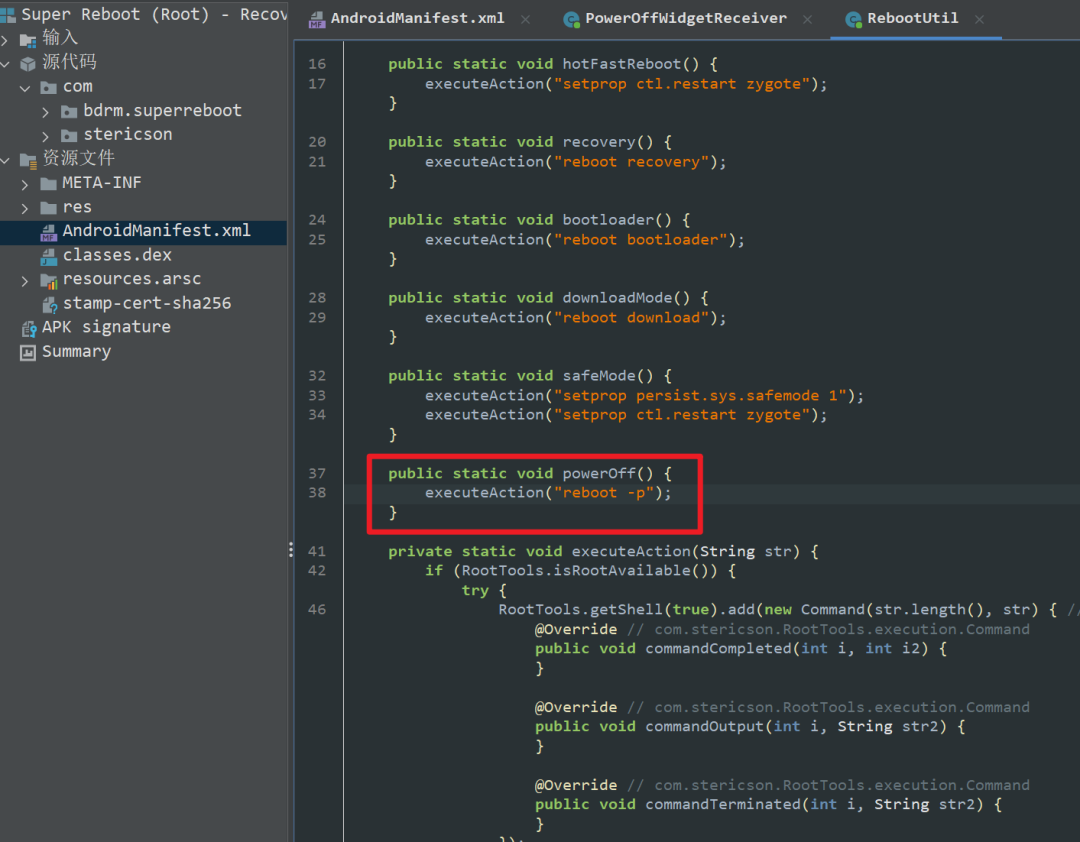Open the AndroidManifest.xml tab
The height and width of the screenshot is (842, 1080).
click(x=417, y=19)
